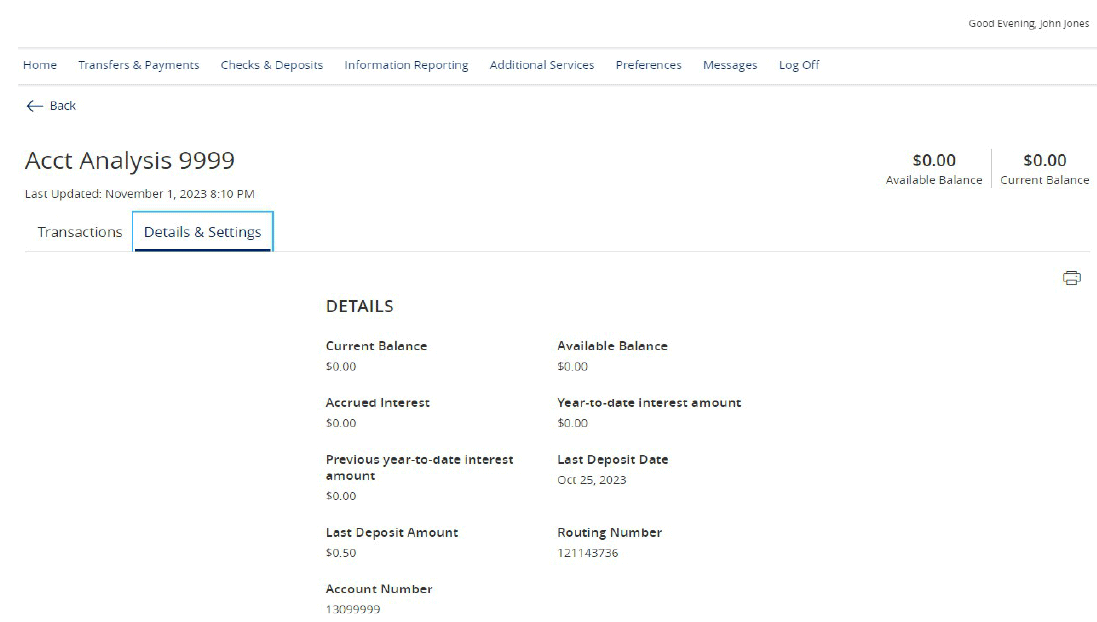Click the Oct 25, 2023 date value
The image size is (1097, 622).
point(592,480)
